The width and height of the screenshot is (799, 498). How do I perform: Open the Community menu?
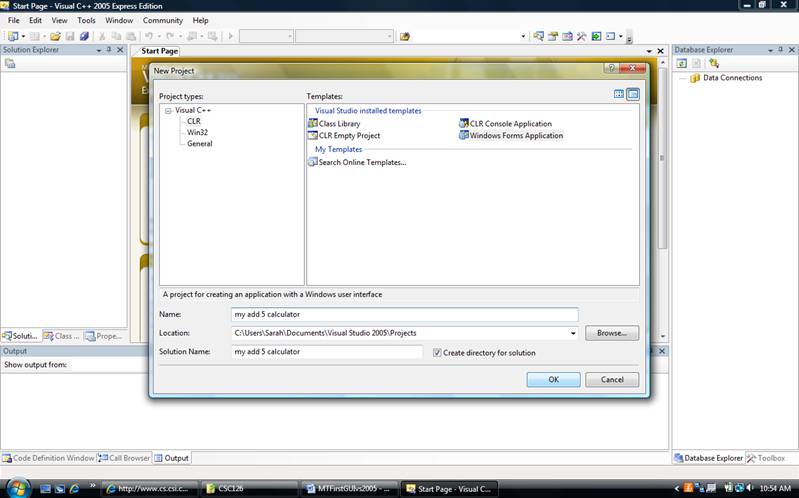pos(162,20)
